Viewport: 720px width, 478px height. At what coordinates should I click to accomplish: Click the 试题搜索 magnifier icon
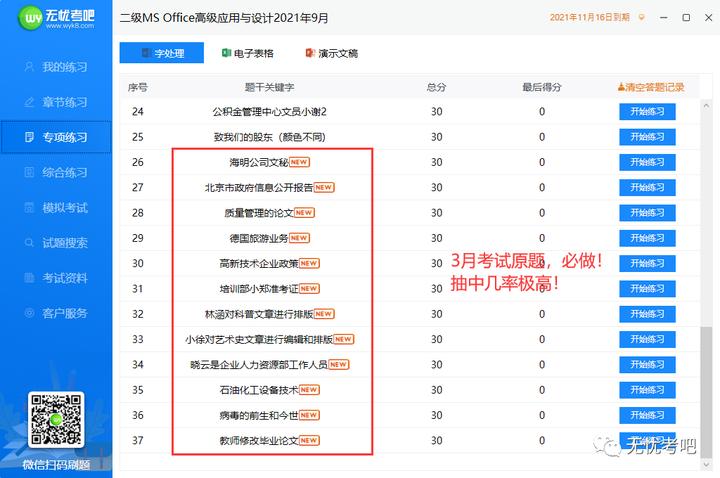(29, 242)
